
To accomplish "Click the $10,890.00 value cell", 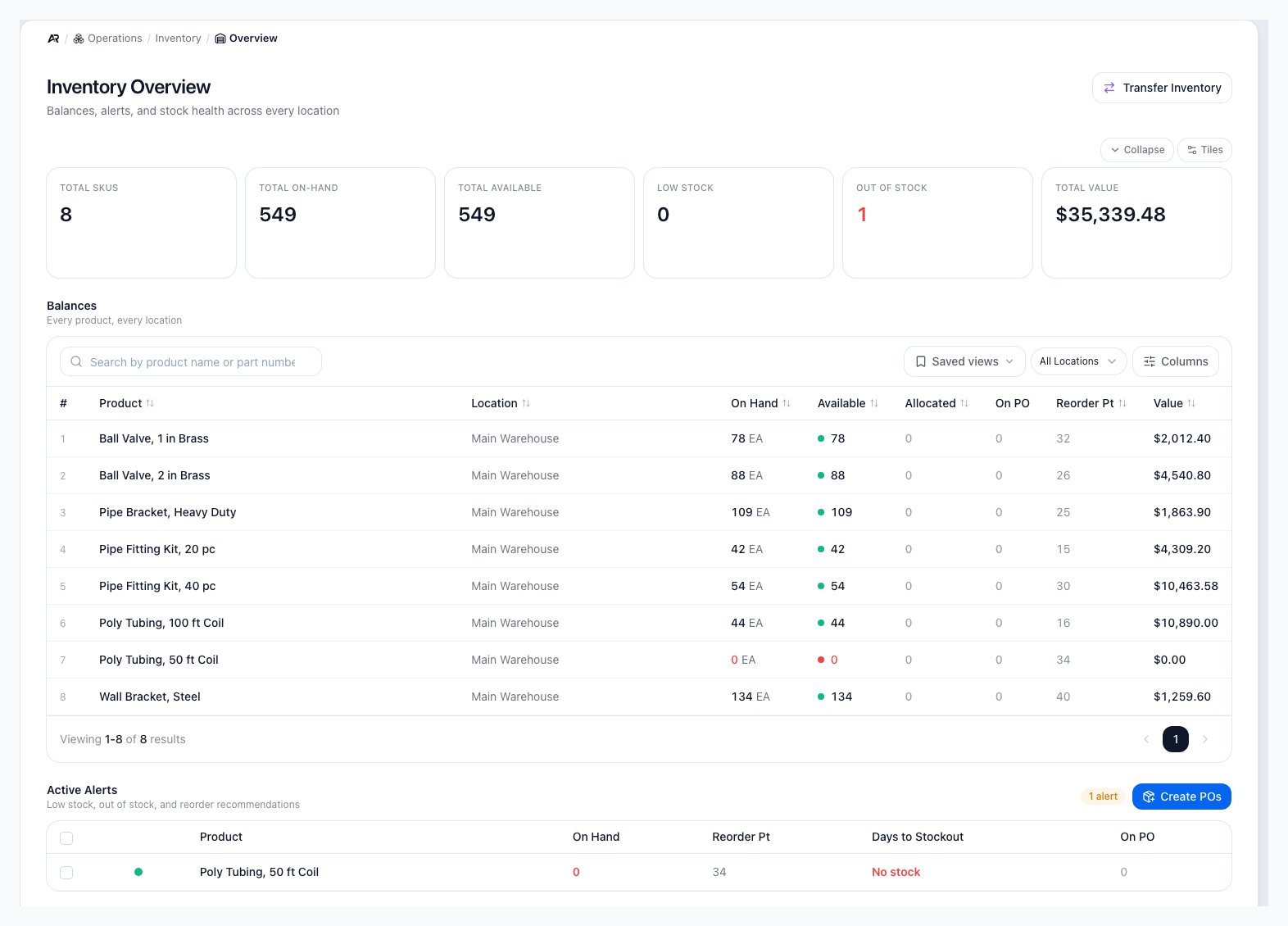I will point(1186,623).
